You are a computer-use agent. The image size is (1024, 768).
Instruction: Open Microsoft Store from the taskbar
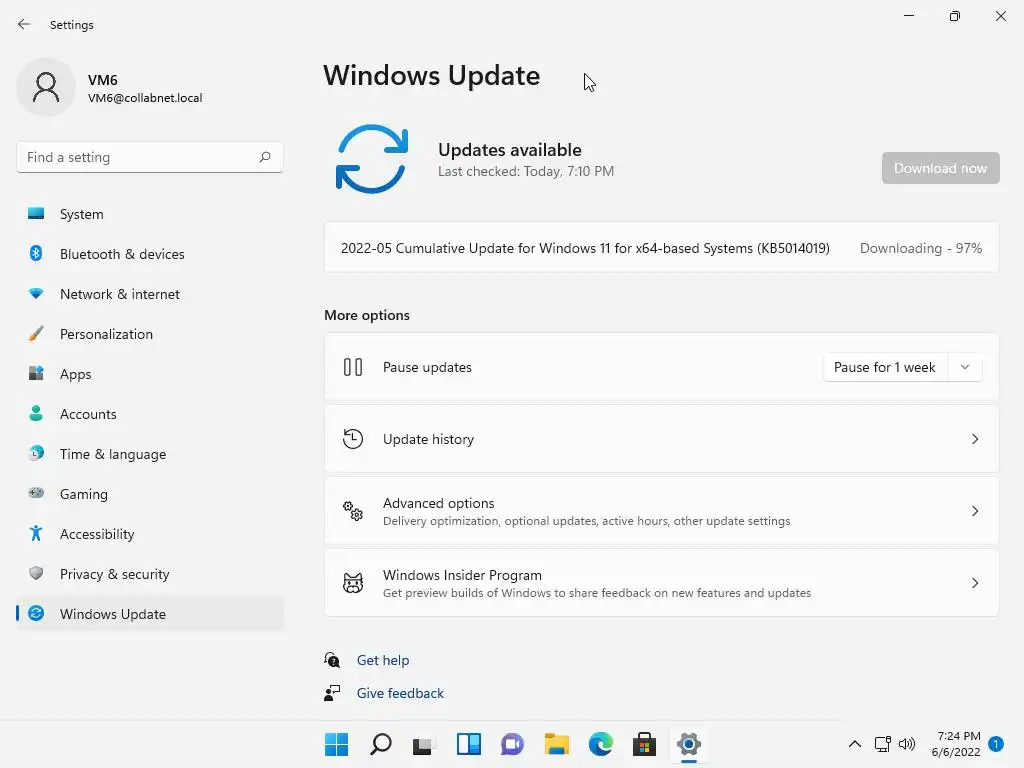tap(645, 744)
